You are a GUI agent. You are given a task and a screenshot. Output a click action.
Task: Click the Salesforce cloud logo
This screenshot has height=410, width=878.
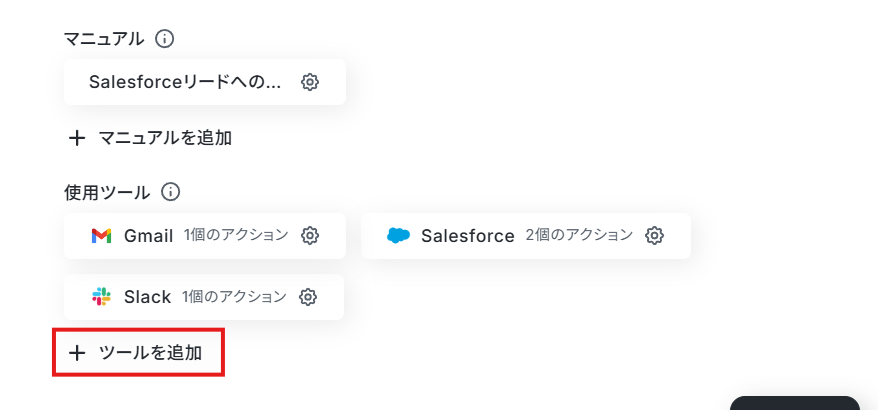[x=399, y=236]
